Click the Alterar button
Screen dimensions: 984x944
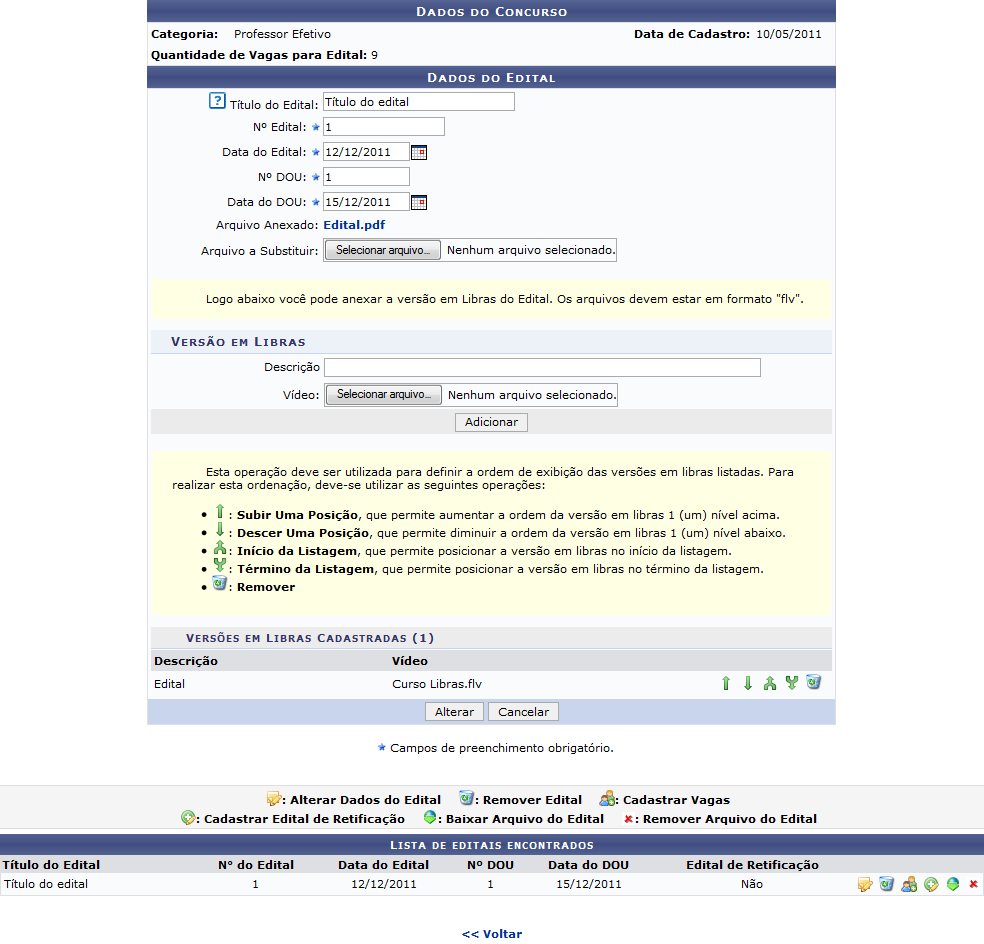tap(454, 712)
